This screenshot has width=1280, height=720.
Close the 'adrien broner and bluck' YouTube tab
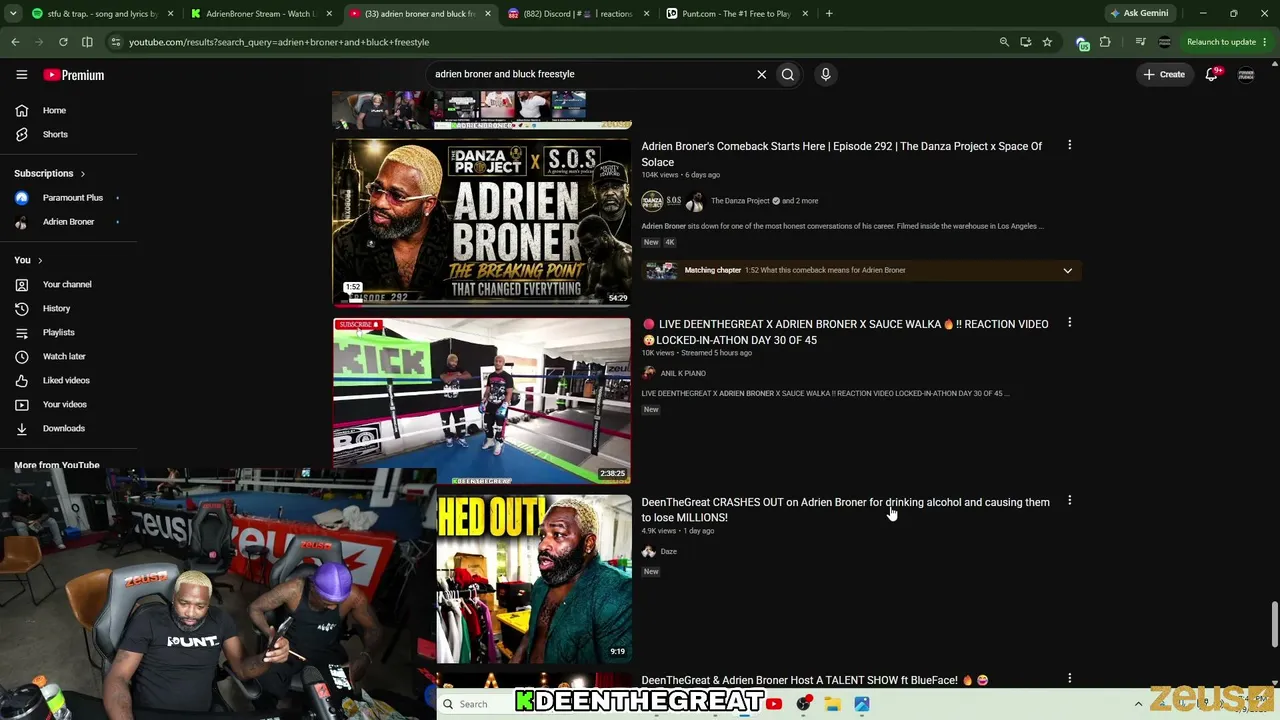pos(487,14)
